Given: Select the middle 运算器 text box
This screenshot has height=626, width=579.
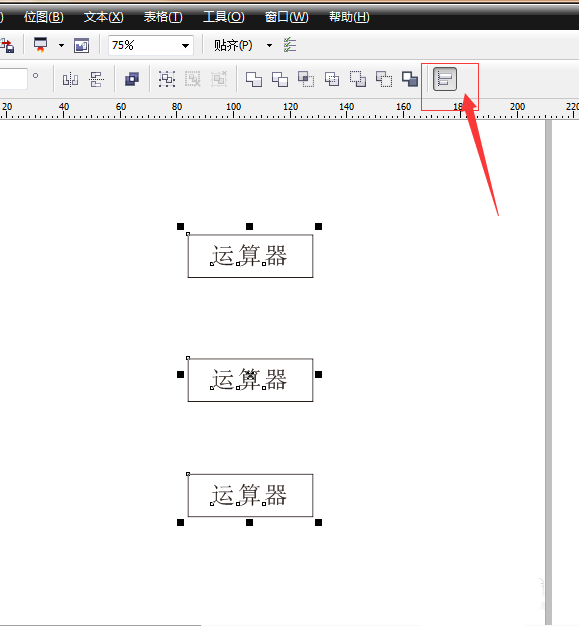Looking at the screenshot, I should point(250,380).
